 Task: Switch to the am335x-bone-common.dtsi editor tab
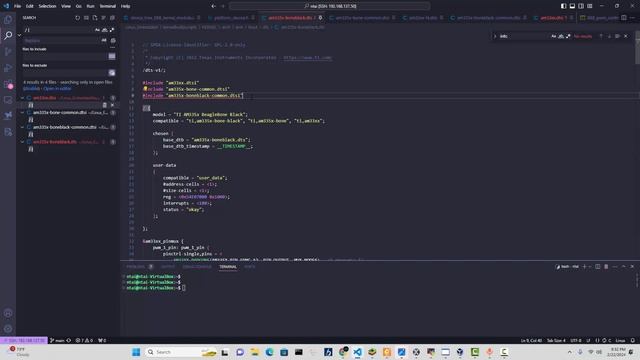click(x=362, y=18)
